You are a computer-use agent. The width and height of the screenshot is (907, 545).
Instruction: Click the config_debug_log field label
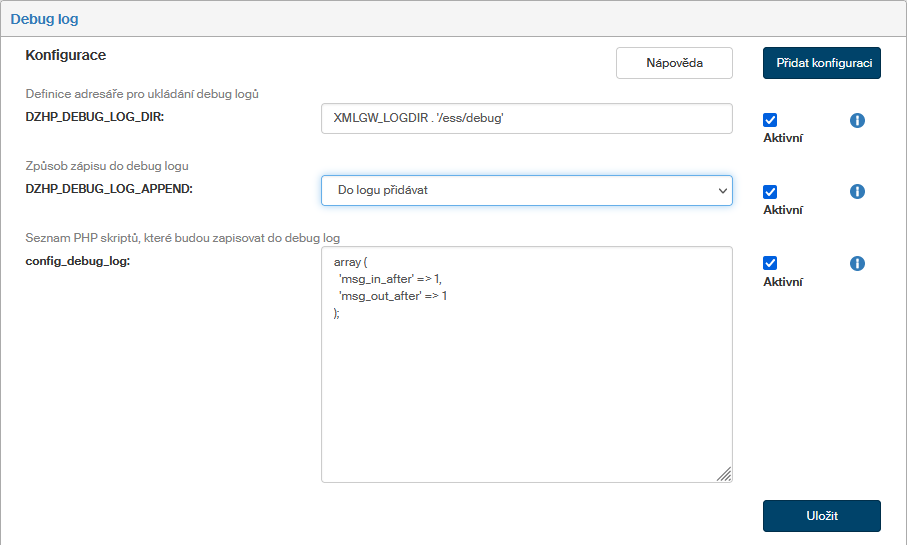pos(78,261)
